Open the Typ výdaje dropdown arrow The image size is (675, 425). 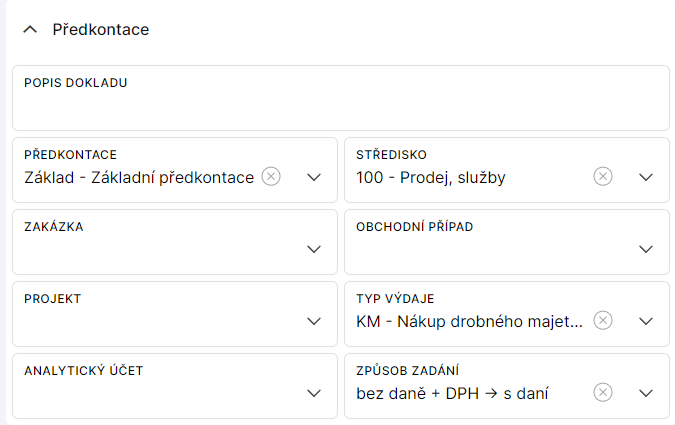tap(646, 321)
